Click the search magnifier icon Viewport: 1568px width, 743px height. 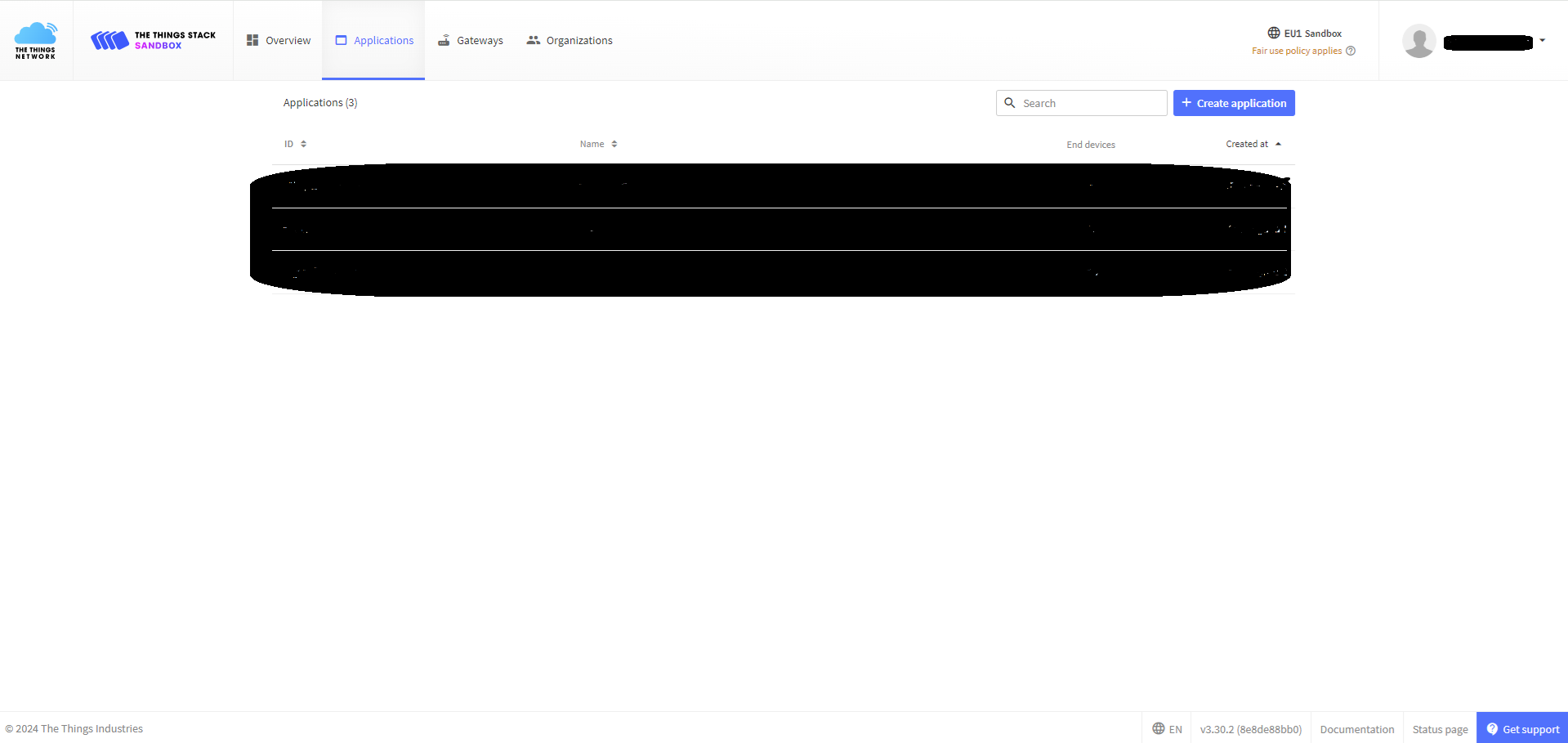1010,103
